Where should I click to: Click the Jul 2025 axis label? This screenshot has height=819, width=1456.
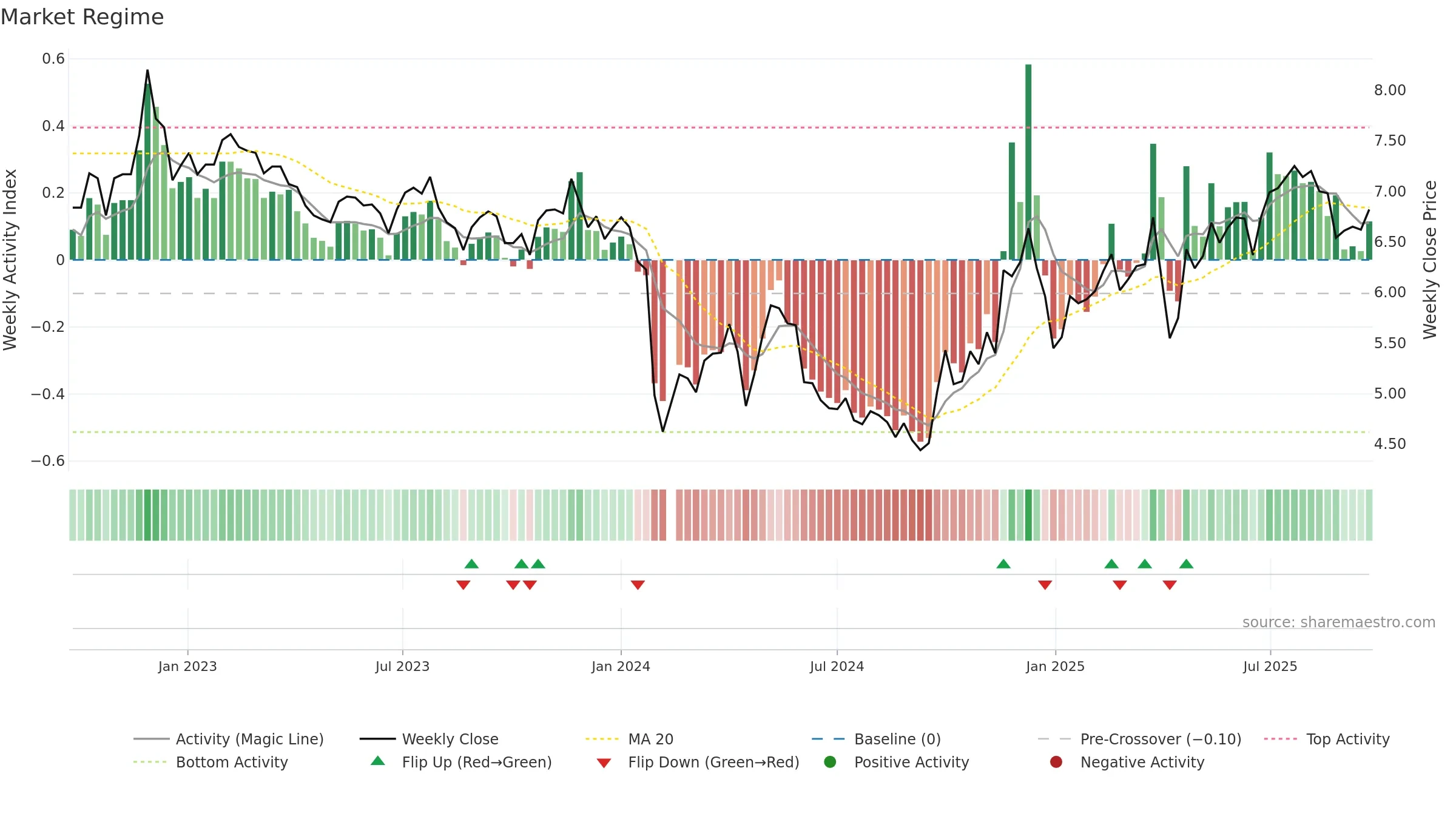[x=1270, y=667]
